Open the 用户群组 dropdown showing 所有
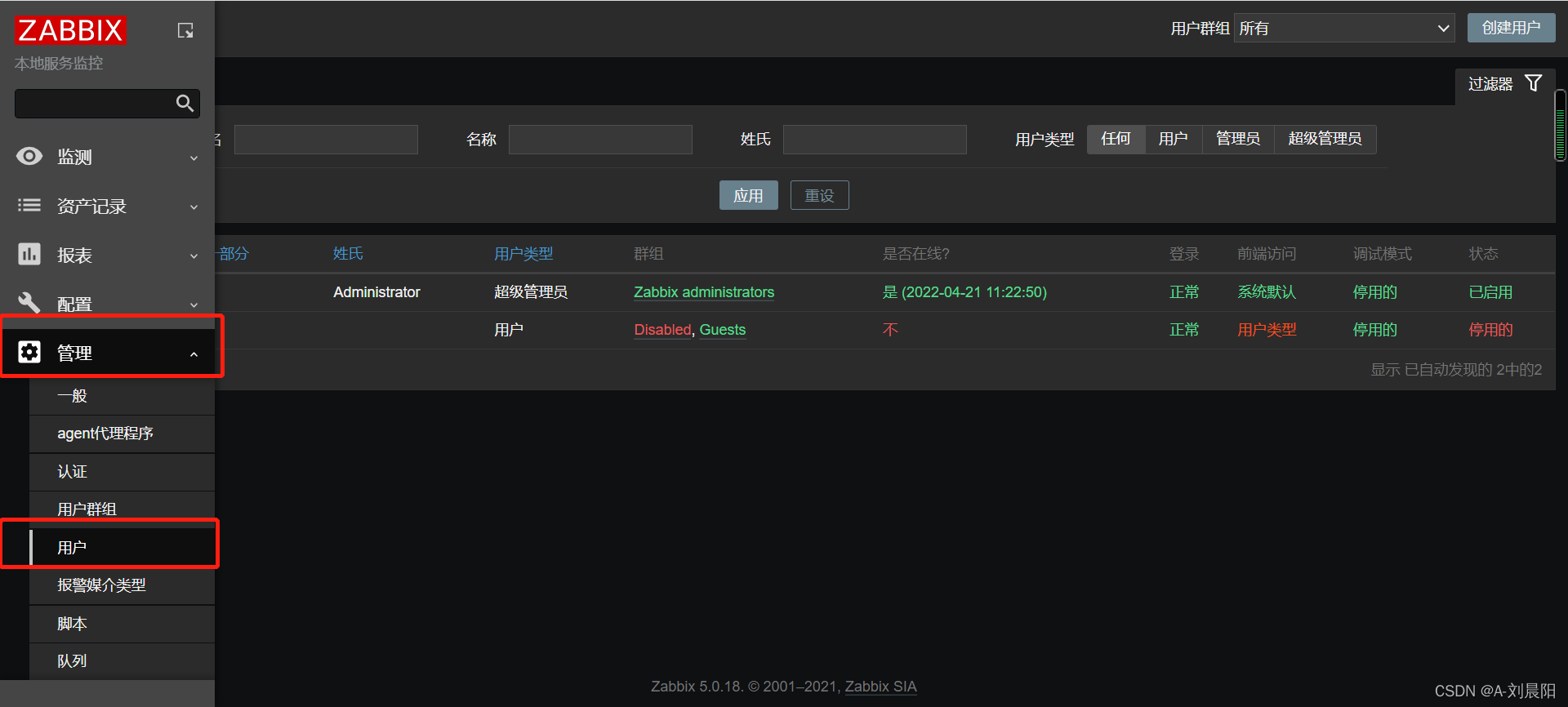Viewport: 1568px width, 707px height. (1344, 29)
